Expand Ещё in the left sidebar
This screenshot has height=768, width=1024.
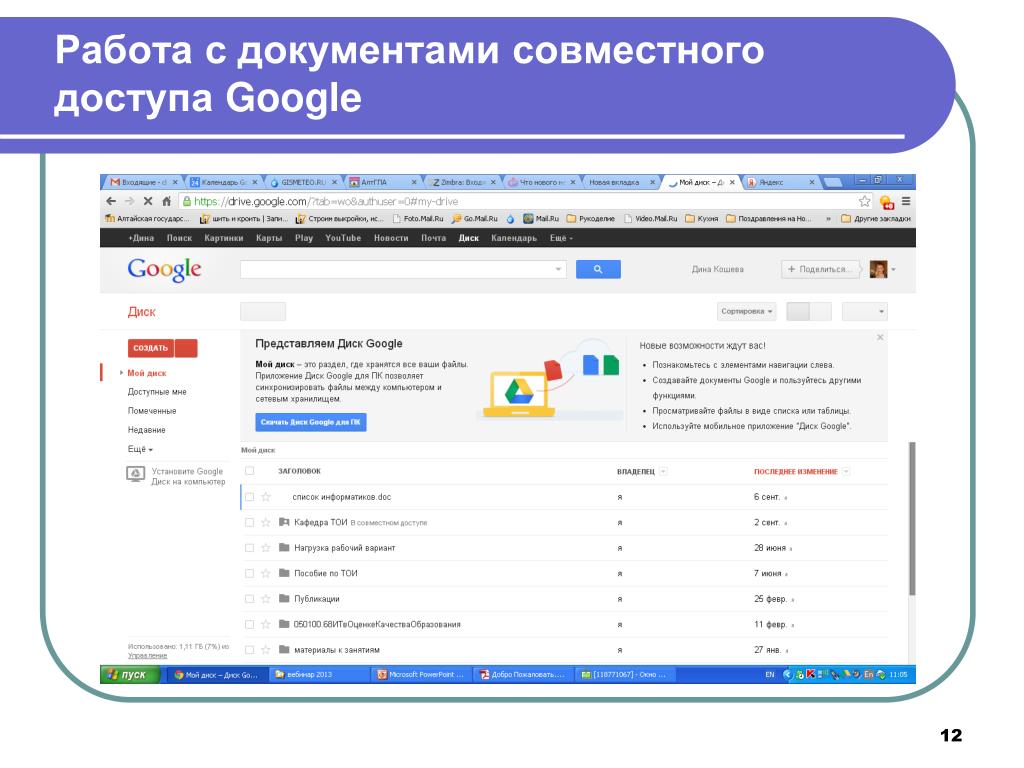(140, 449)
